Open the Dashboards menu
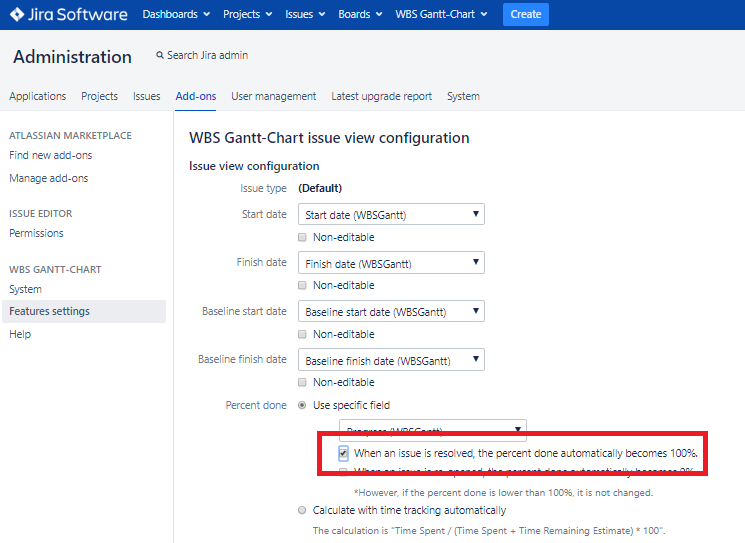The height and width of the screenshot is (543, 745). click(176, 14)
